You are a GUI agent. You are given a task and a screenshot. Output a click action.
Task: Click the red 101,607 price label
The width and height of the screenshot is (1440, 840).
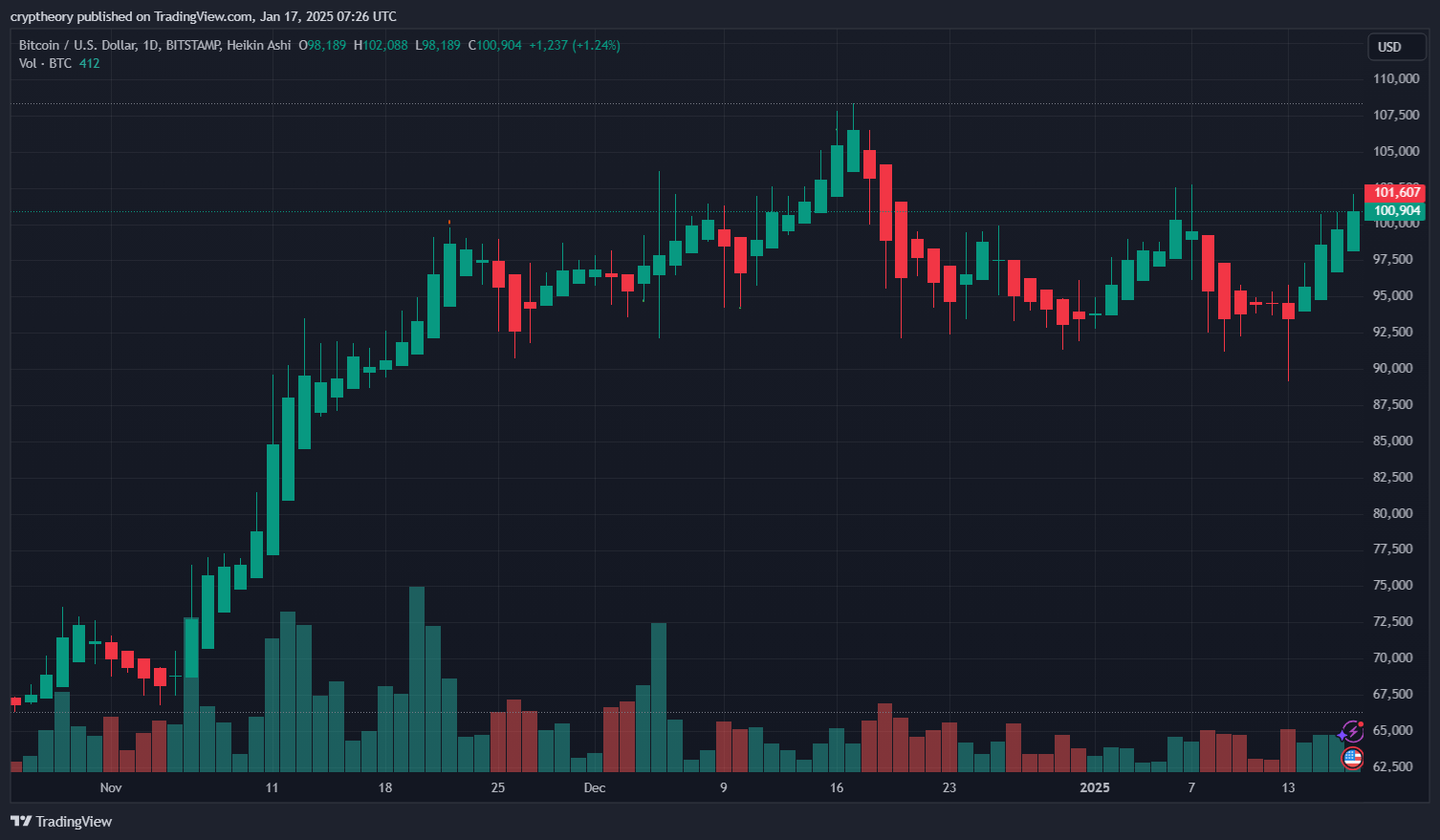1396,192
